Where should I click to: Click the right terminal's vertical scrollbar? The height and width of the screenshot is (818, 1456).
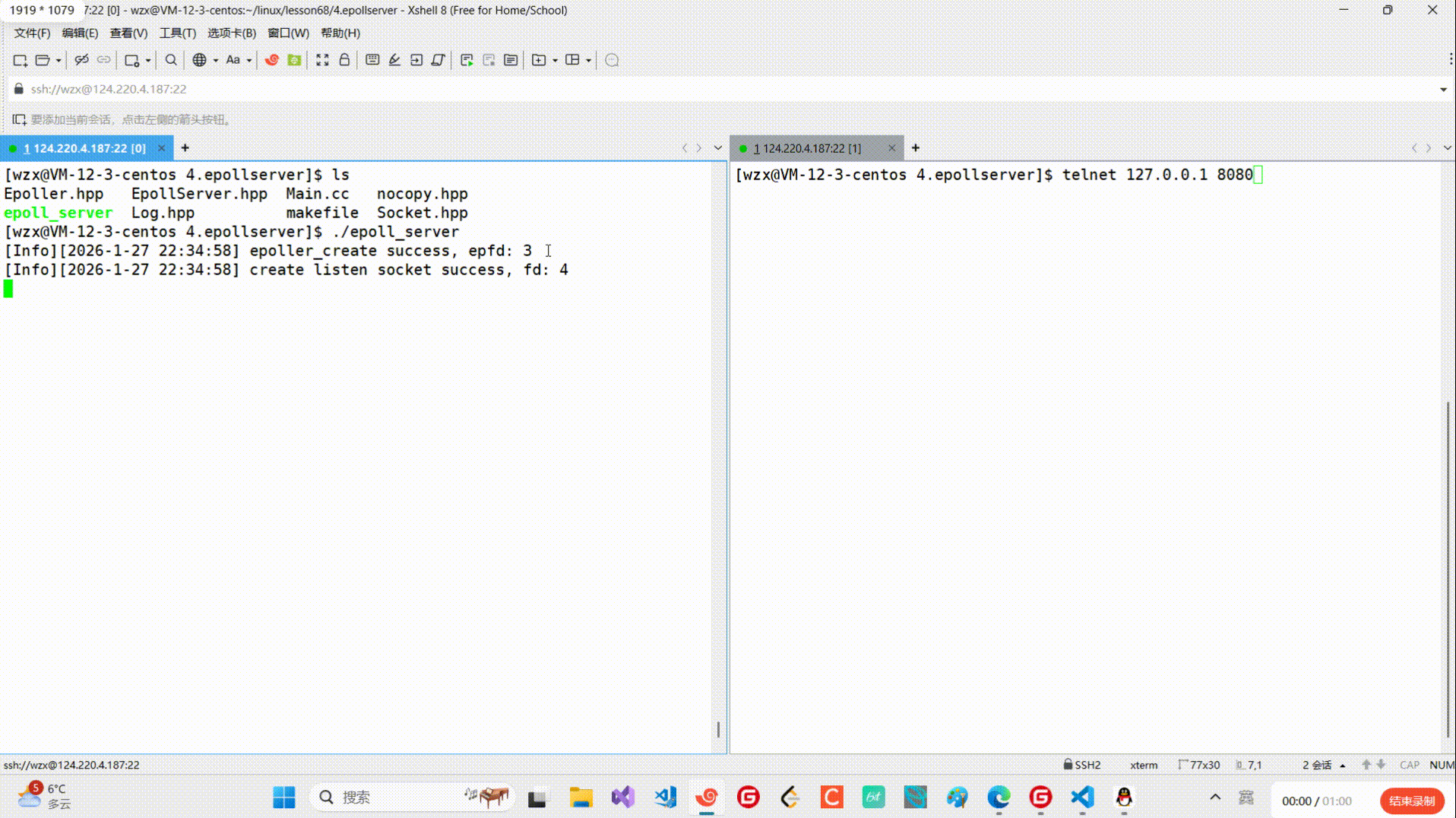(1448, 570)
